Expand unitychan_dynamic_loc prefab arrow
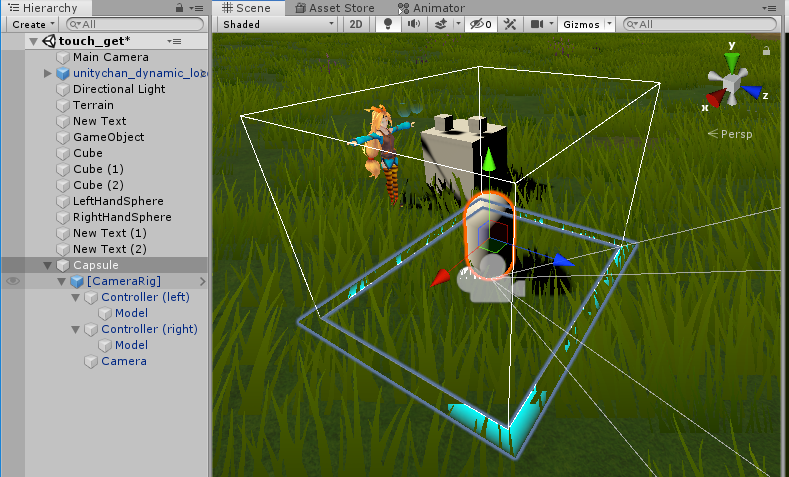Image resolution: width=789 pixels, height=477 pixels. pyautogui.click(x=48, y=73)
